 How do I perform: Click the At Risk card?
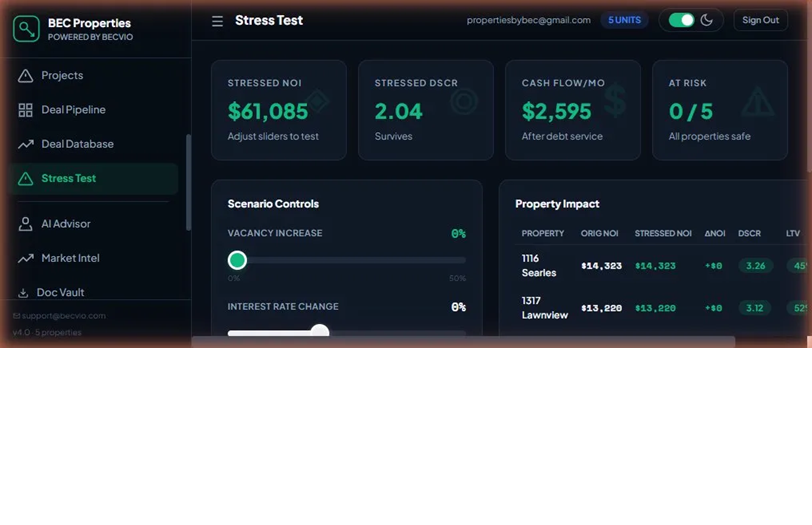pos(720,110)
